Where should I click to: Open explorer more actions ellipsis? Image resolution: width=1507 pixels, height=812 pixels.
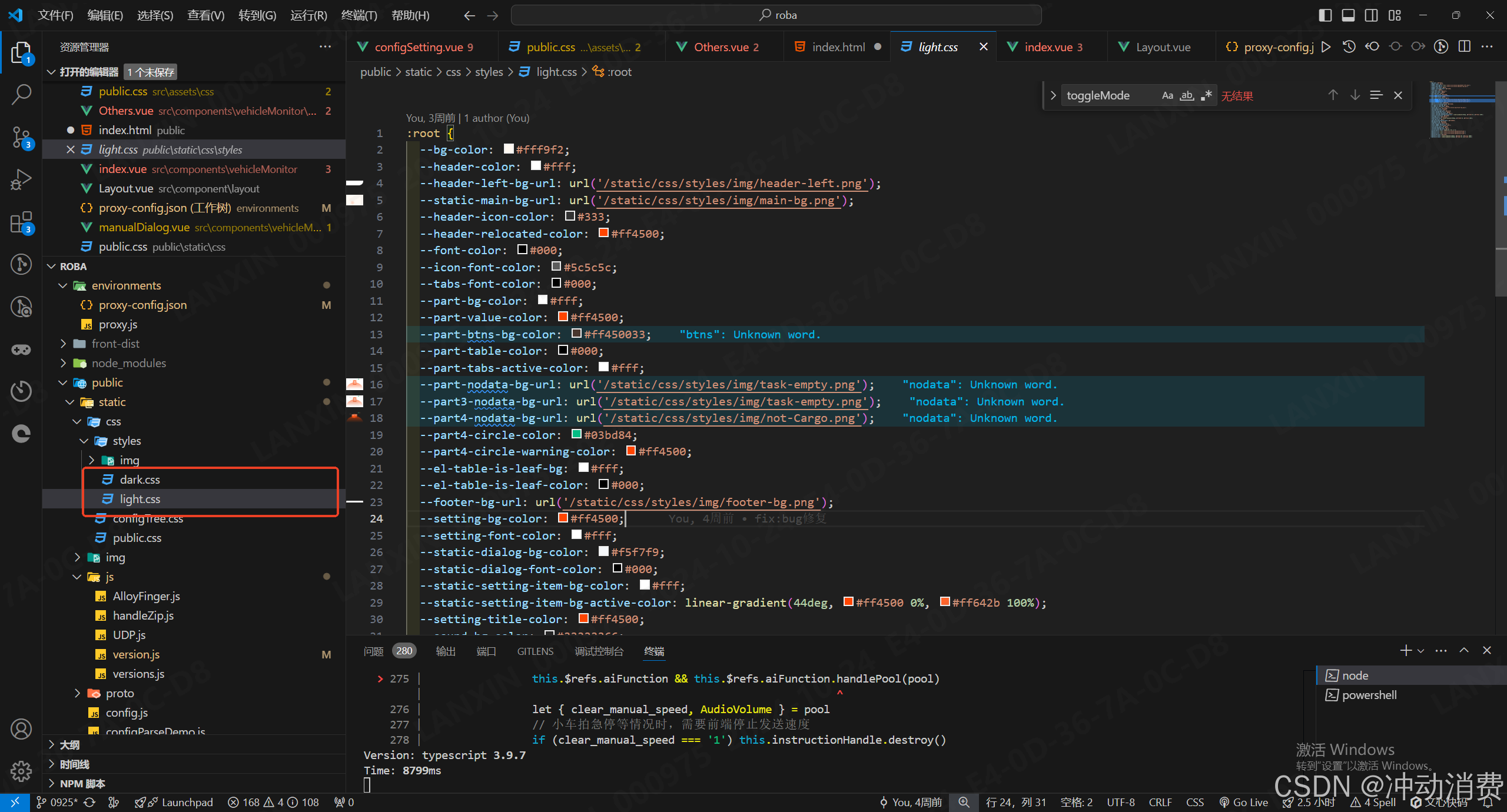pos(325,46)
